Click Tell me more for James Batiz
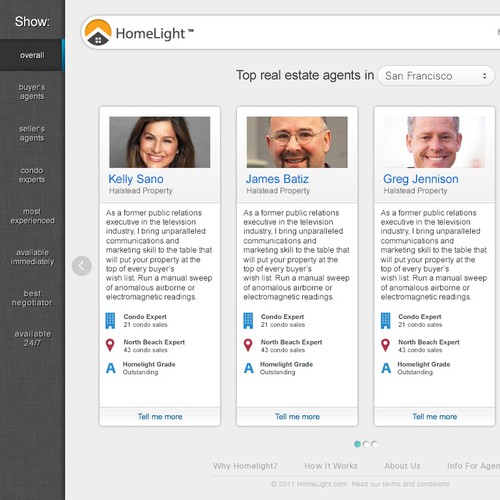This screenshot has height=500, width=500. tap(297, 417)
